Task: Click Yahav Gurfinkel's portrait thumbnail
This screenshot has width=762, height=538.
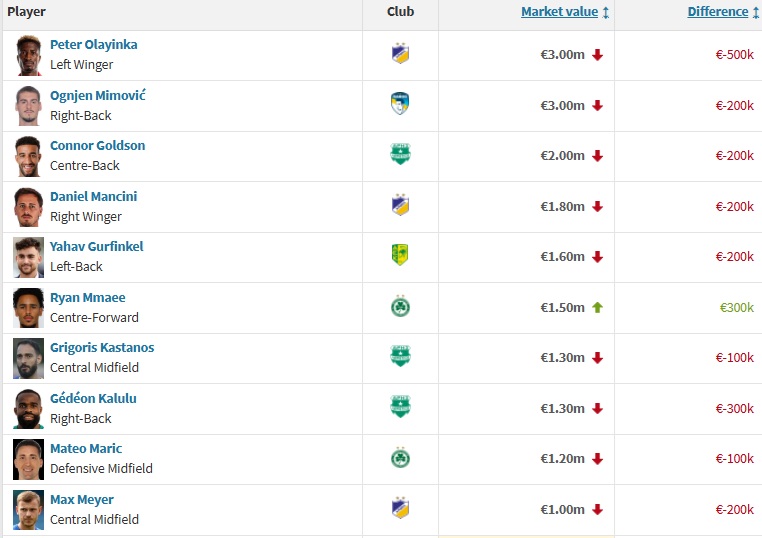Action: tap(28, 257)
